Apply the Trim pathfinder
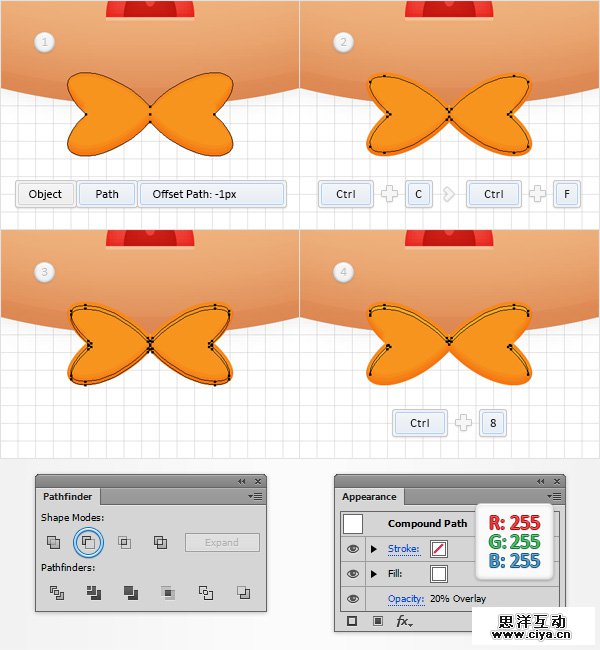 [x=94, y=593]
